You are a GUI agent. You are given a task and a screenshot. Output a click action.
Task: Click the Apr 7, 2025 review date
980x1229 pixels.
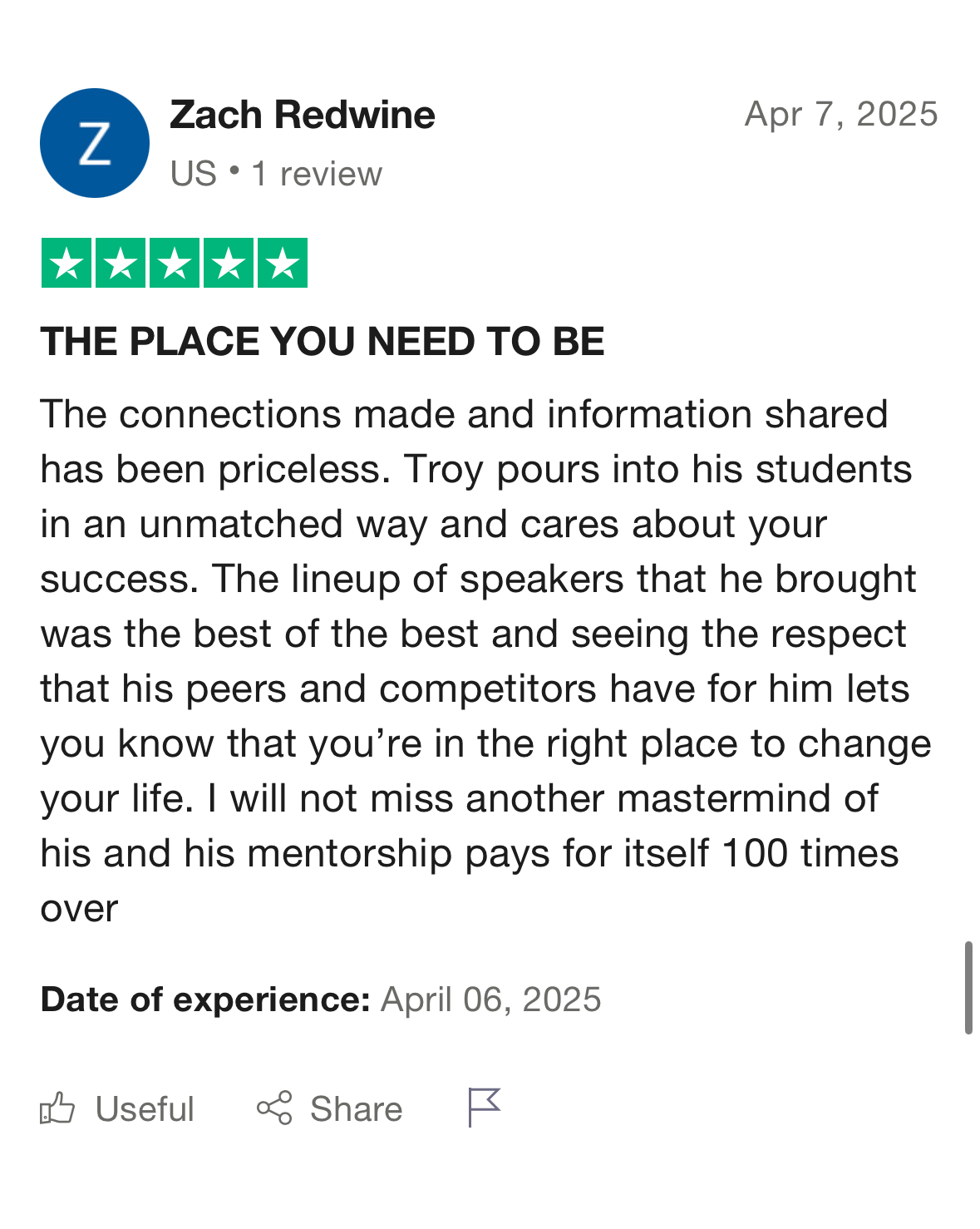[841, 114]
